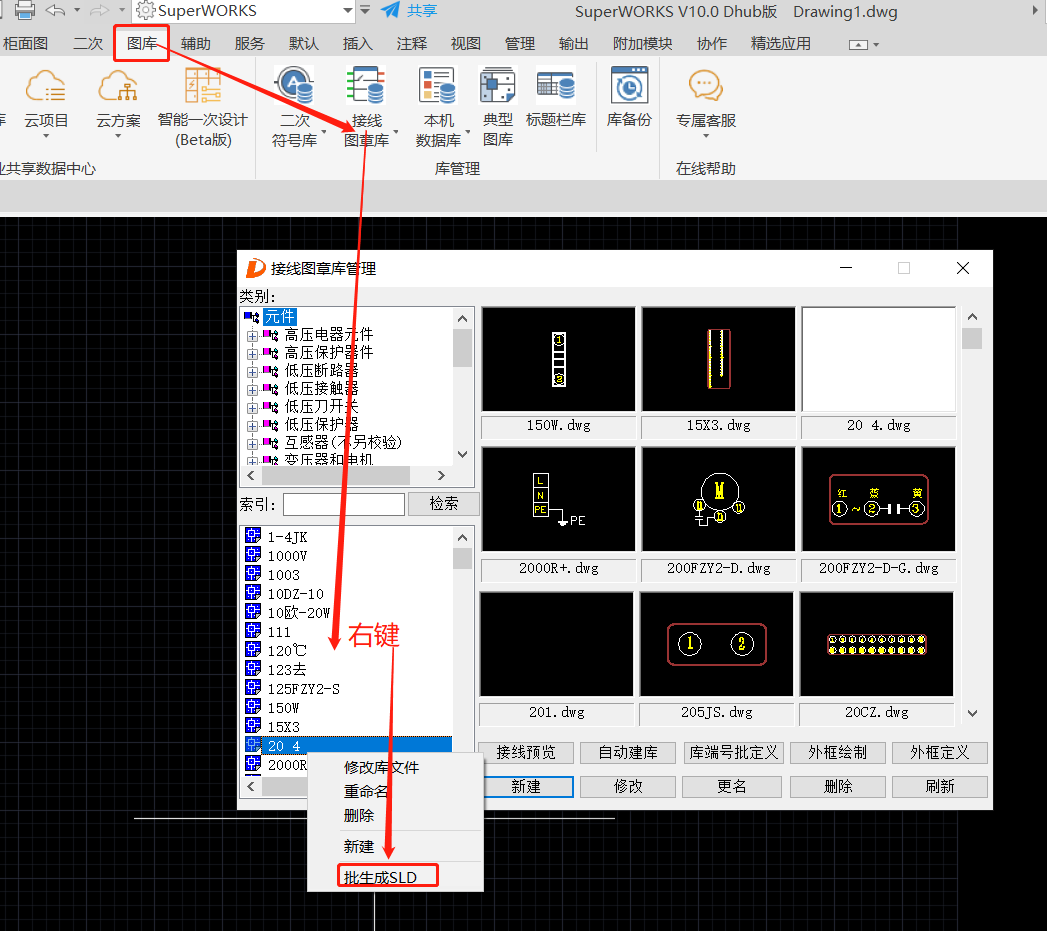Click the 检索 search button

tap(444, 504)
